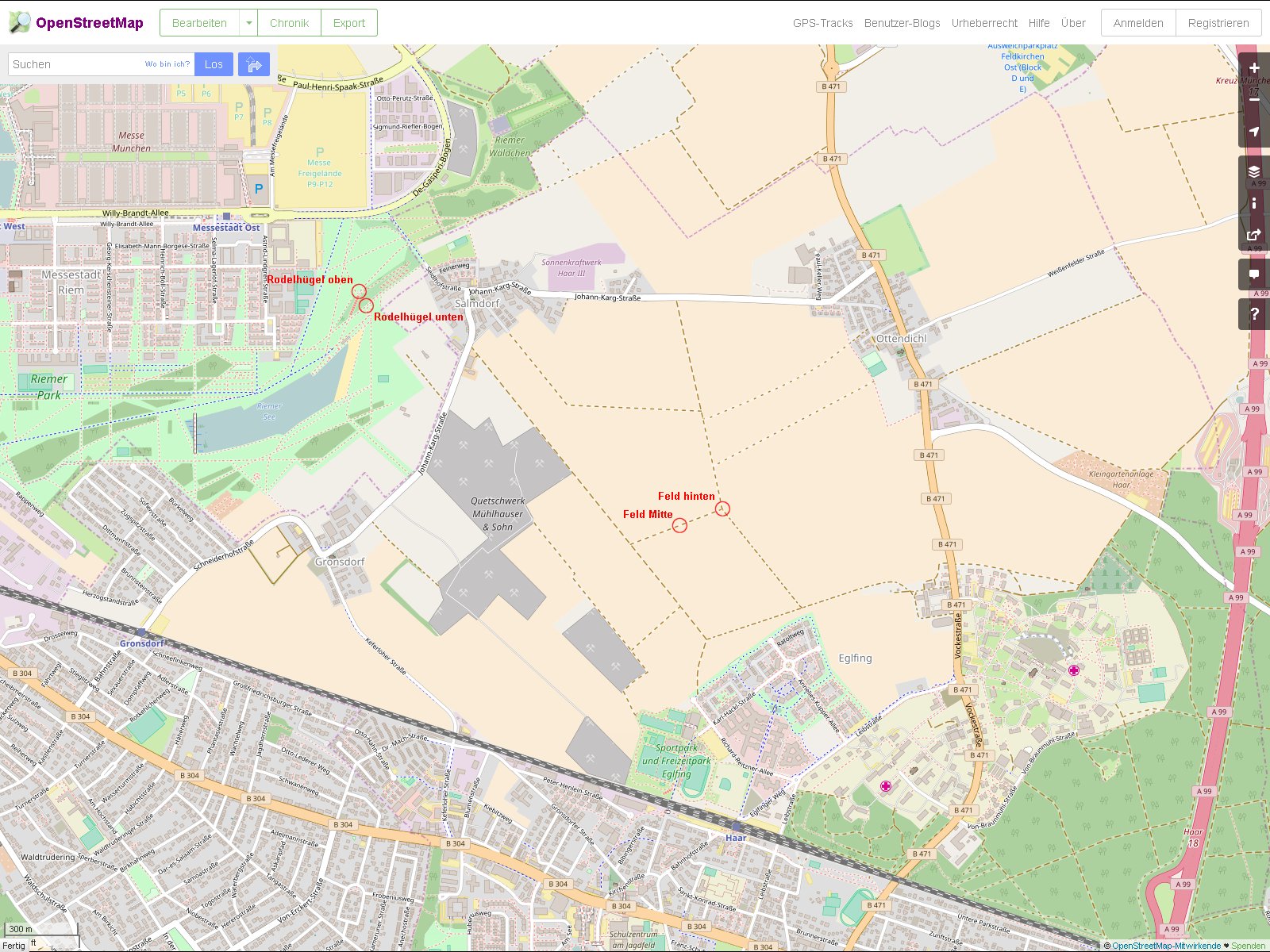Zoom in using the plus button

[1254, 68]
